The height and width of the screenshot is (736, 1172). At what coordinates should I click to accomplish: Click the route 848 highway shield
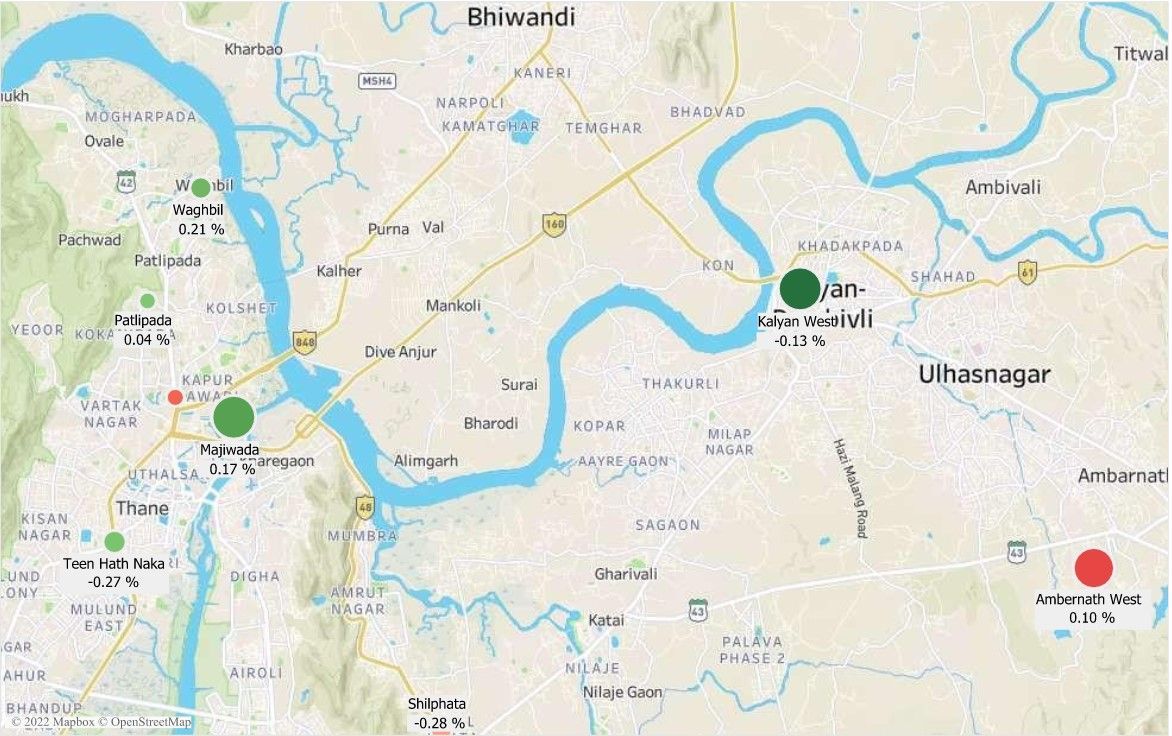coord(304,341)
